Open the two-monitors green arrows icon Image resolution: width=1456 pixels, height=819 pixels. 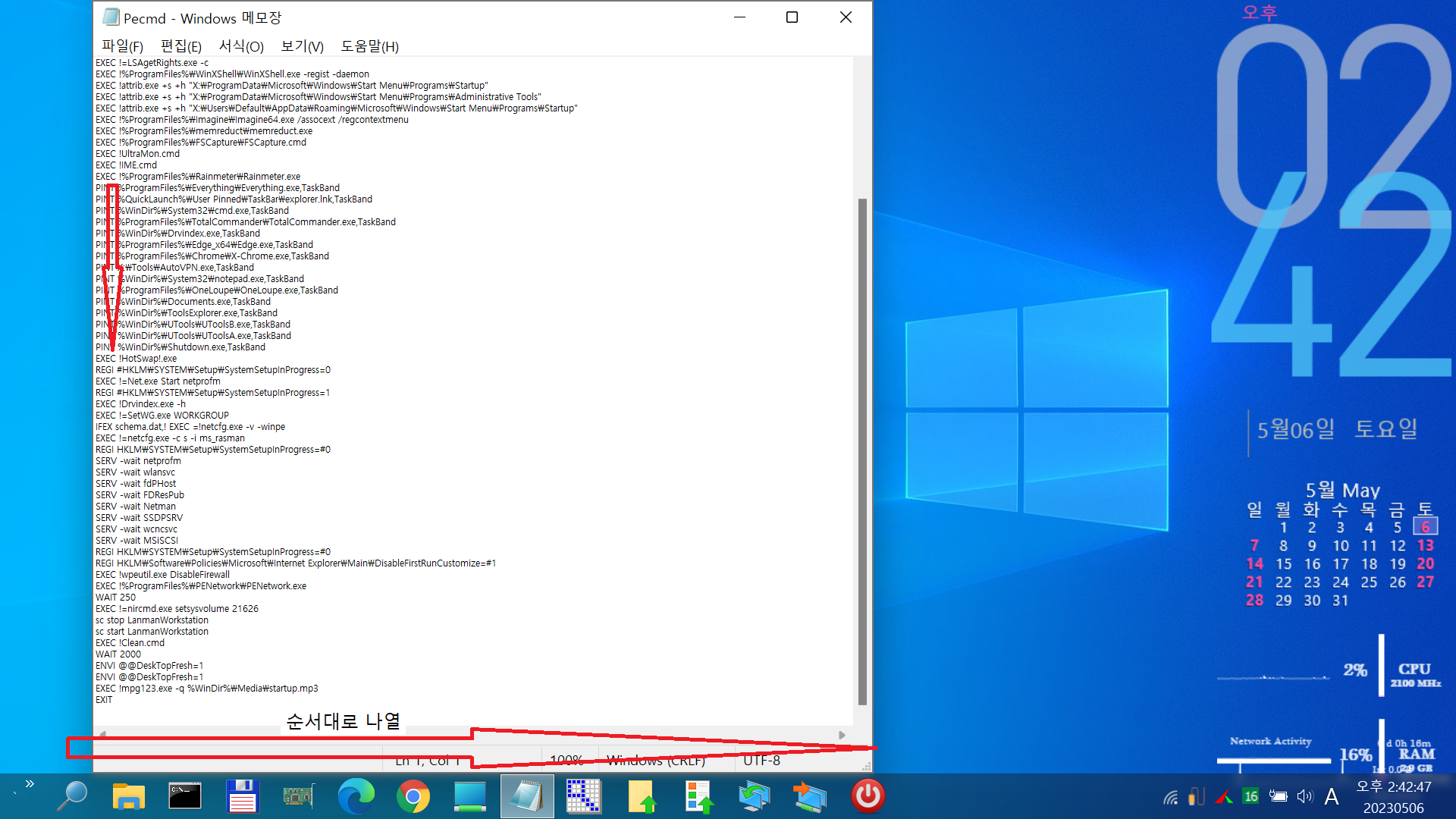(755, 795)
